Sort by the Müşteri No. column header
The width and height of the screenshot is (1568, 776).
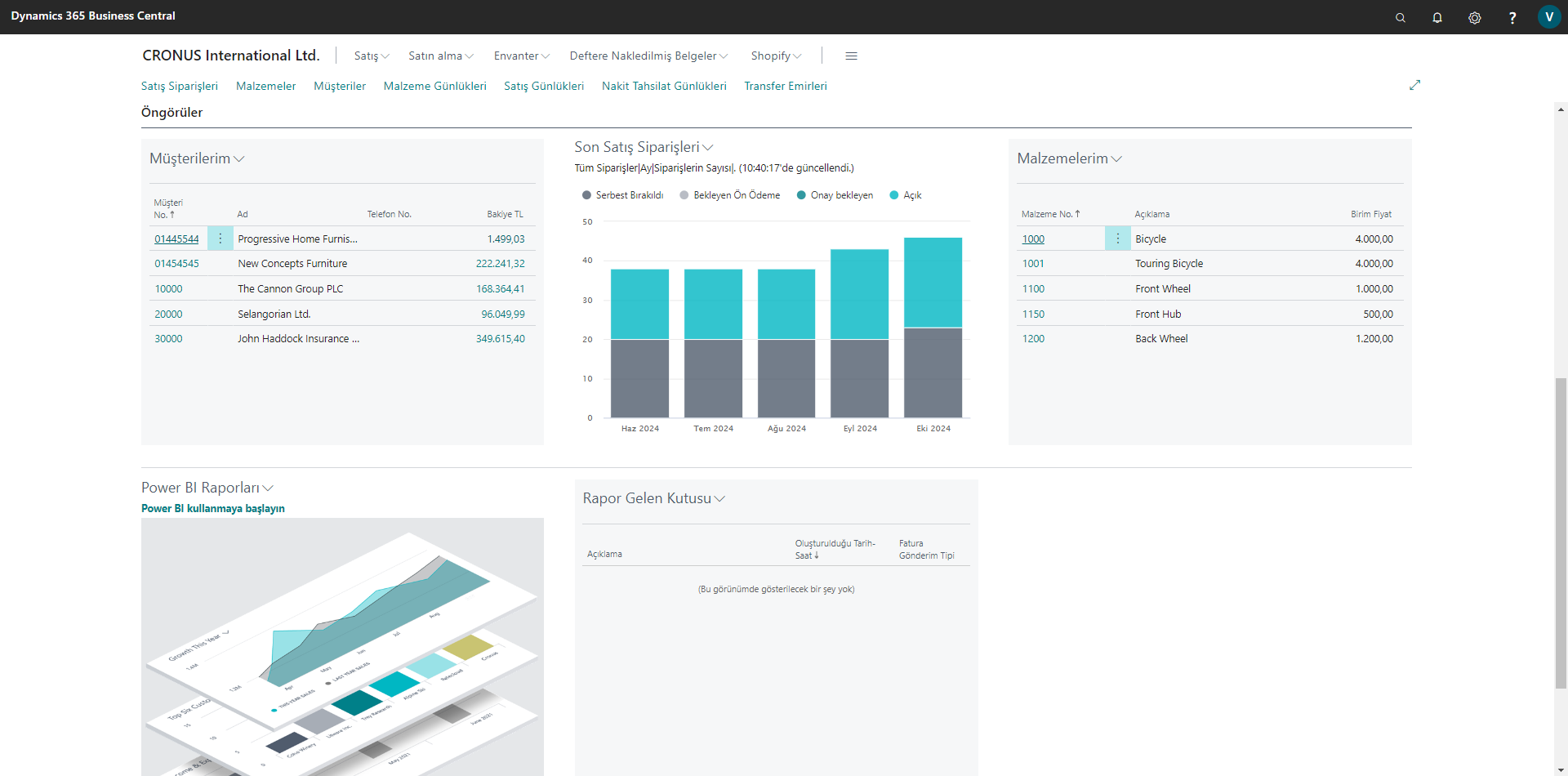coord(168,209)
